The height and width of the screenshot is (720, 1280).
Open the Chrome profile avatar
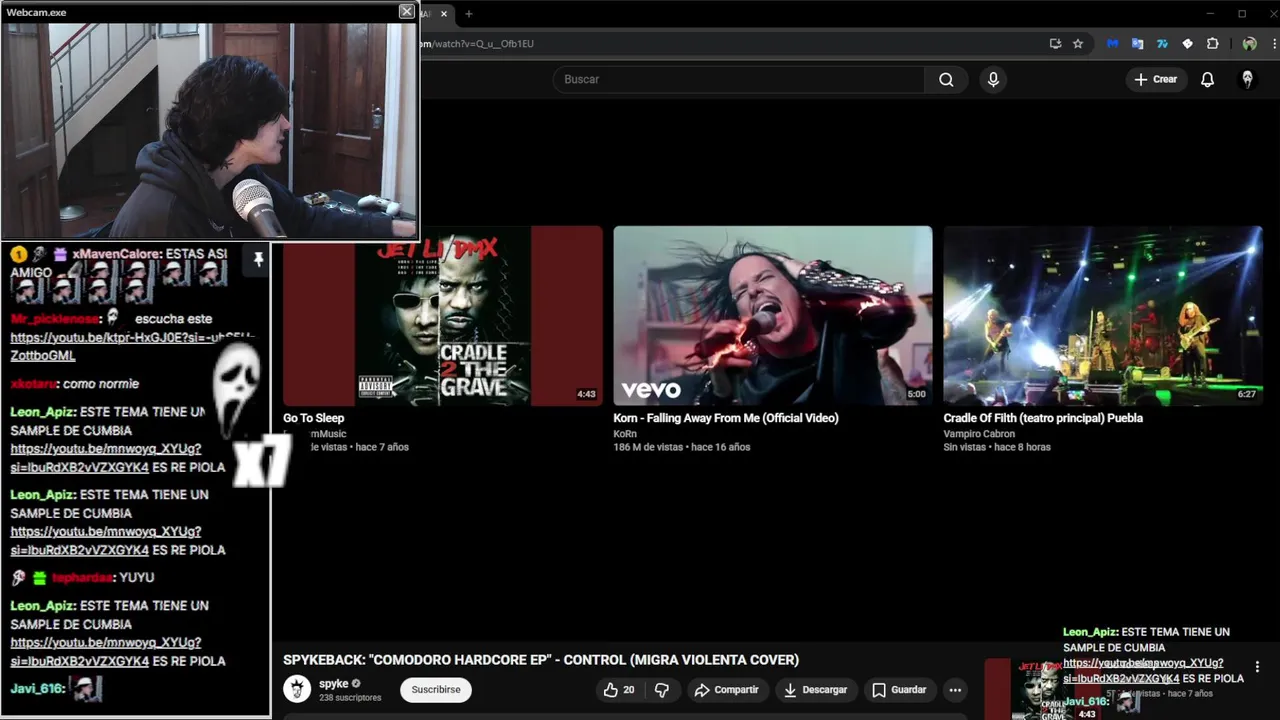click(1249, 44)
